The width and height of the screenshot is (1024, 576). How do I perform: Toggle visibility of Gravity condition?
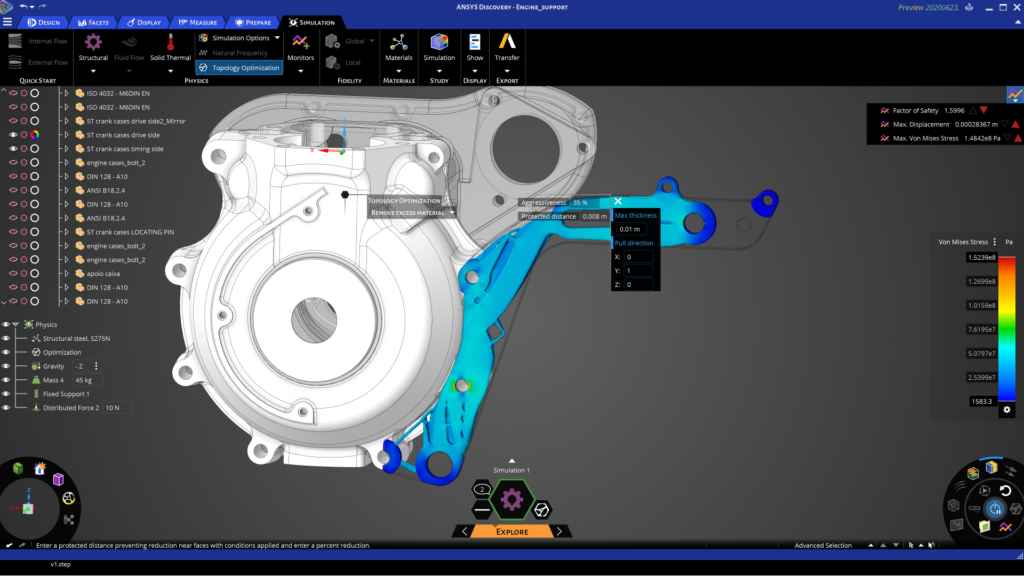pyautogui.click(x=6, y=366)
